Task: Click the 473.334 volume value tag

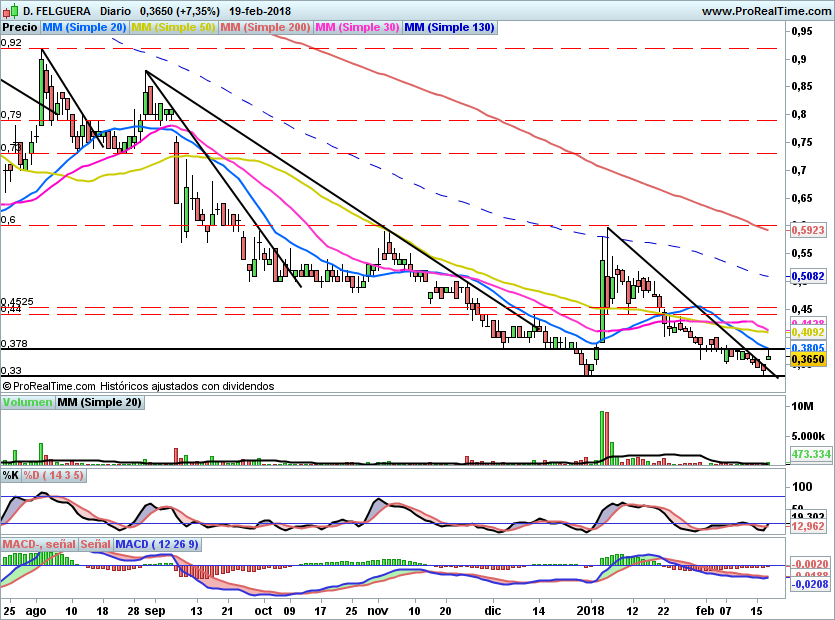Action: click(x=810, y=454)
